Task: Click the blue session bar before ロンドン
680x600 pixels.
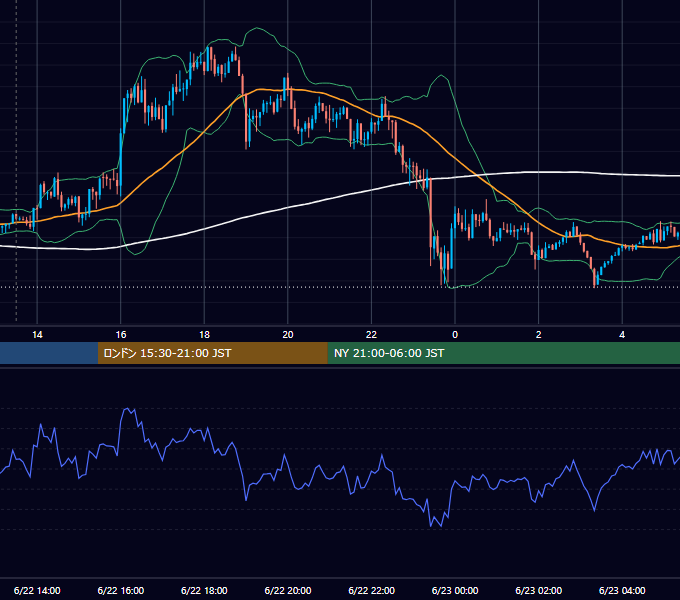Action: click(49, 353)
